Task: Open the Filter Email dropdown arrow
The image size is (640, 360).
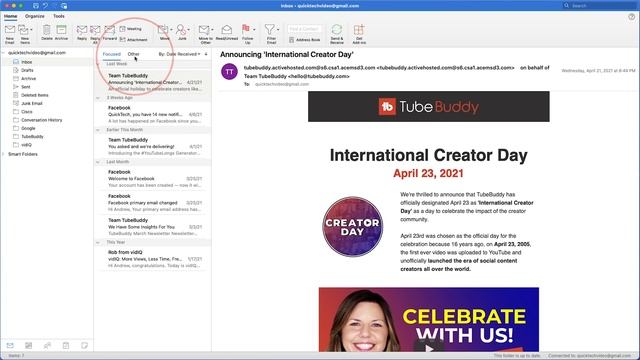Action: click(278, 30)
